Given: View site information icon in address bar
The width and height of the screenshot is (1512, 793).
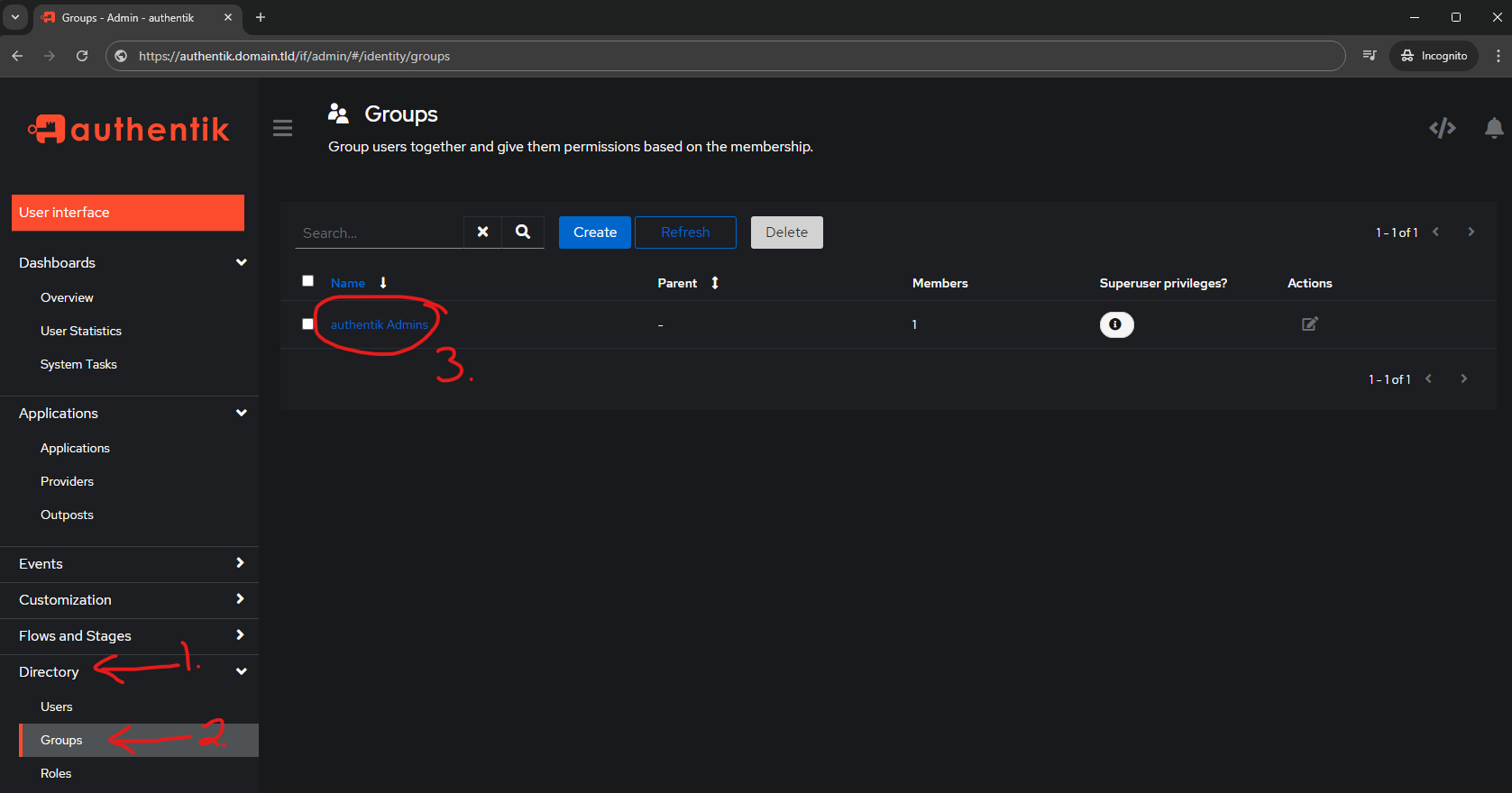Looking at the screenshot, I should 122,56.
